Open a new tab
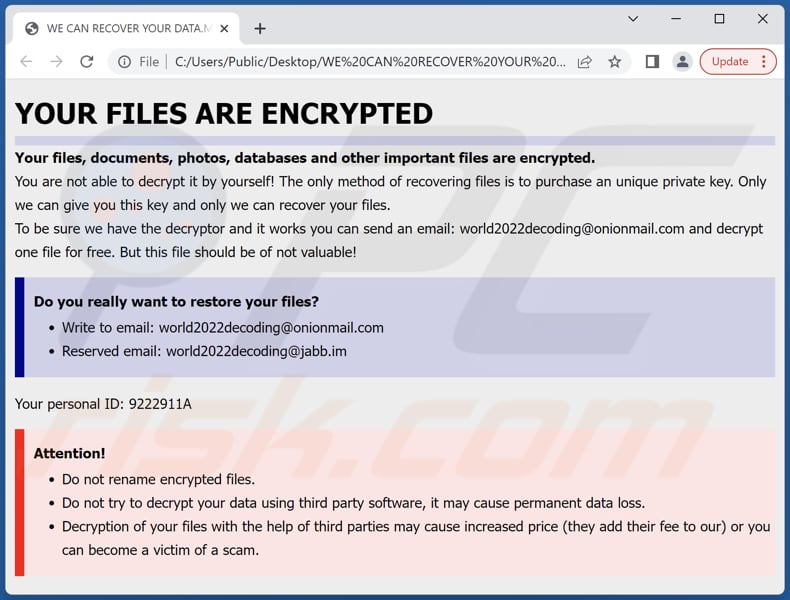The height and width of the screenshot is (600, 790). (x=260, y=28)
